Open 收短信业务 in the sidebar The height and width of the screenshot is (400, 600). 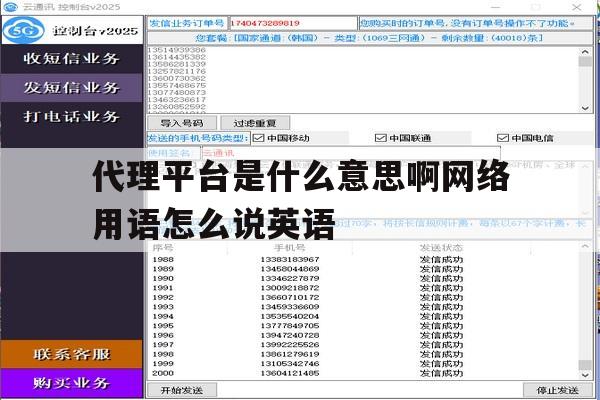click(71, 59)
